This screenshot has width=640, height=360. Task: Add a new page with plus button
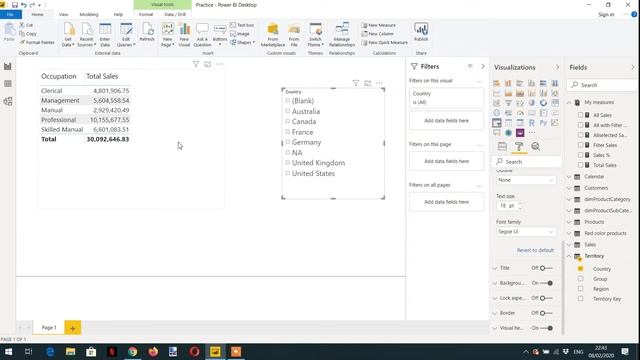coord(73,328)
